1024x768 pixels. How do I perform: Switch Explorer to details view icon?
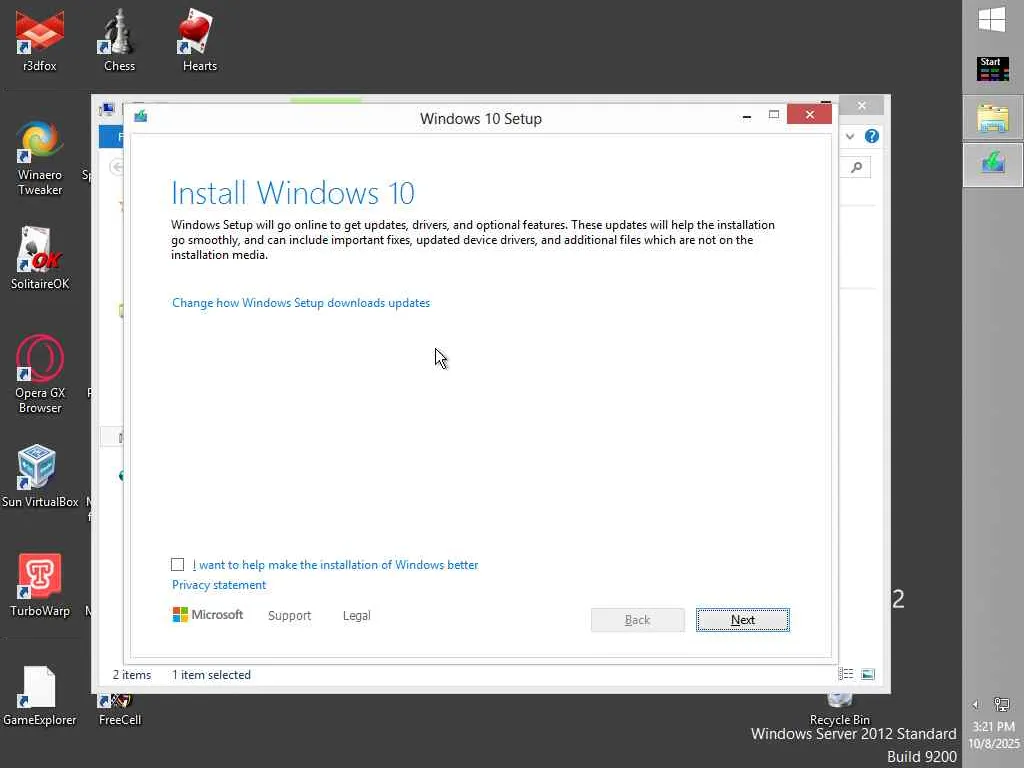point(846,674)
